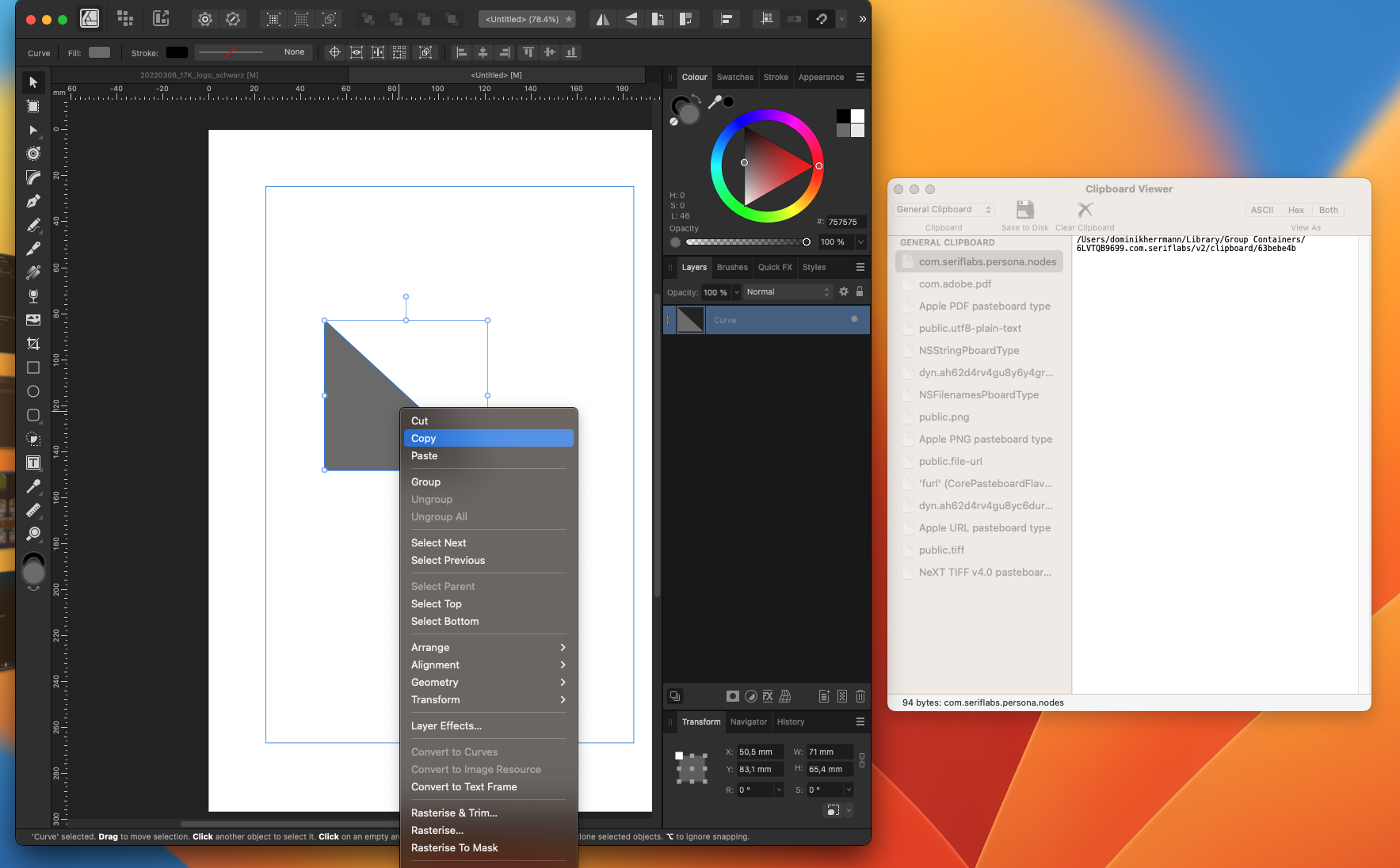
Task: Select the com.adobe.pdf clipboard entry
Action: tap(953, 284)
